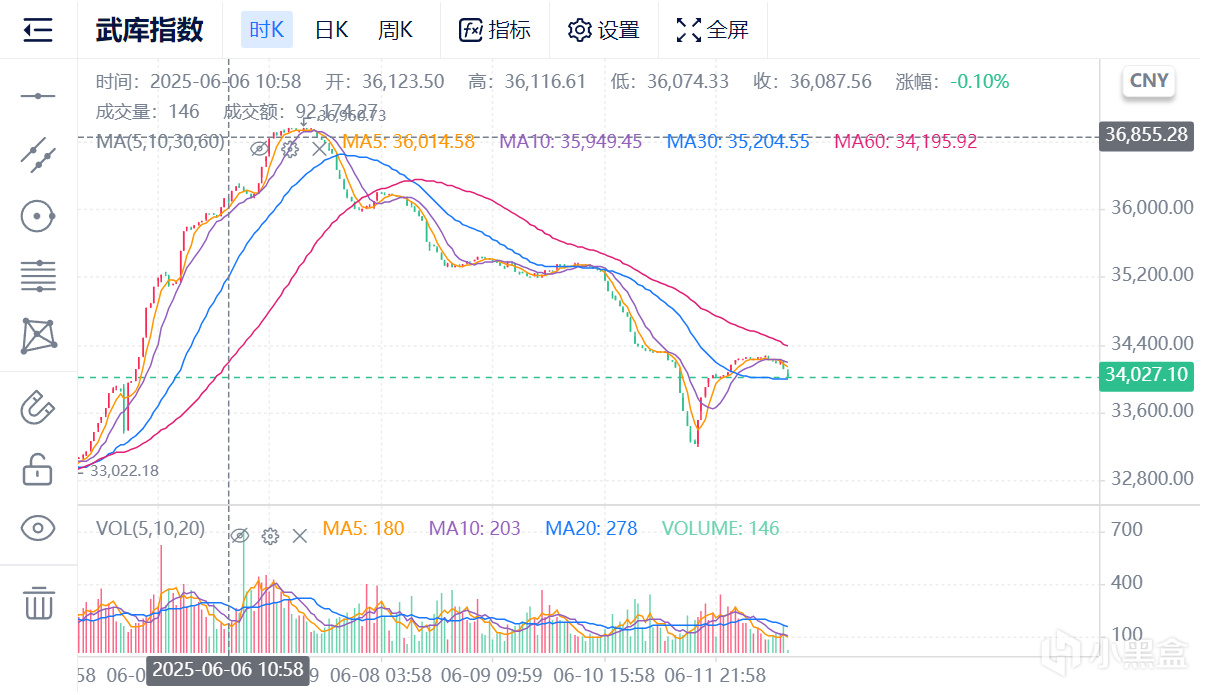This screenshot has height=695, width=1224.
Task: Select the horizontal line drawing tool
Action: point(38,96)
